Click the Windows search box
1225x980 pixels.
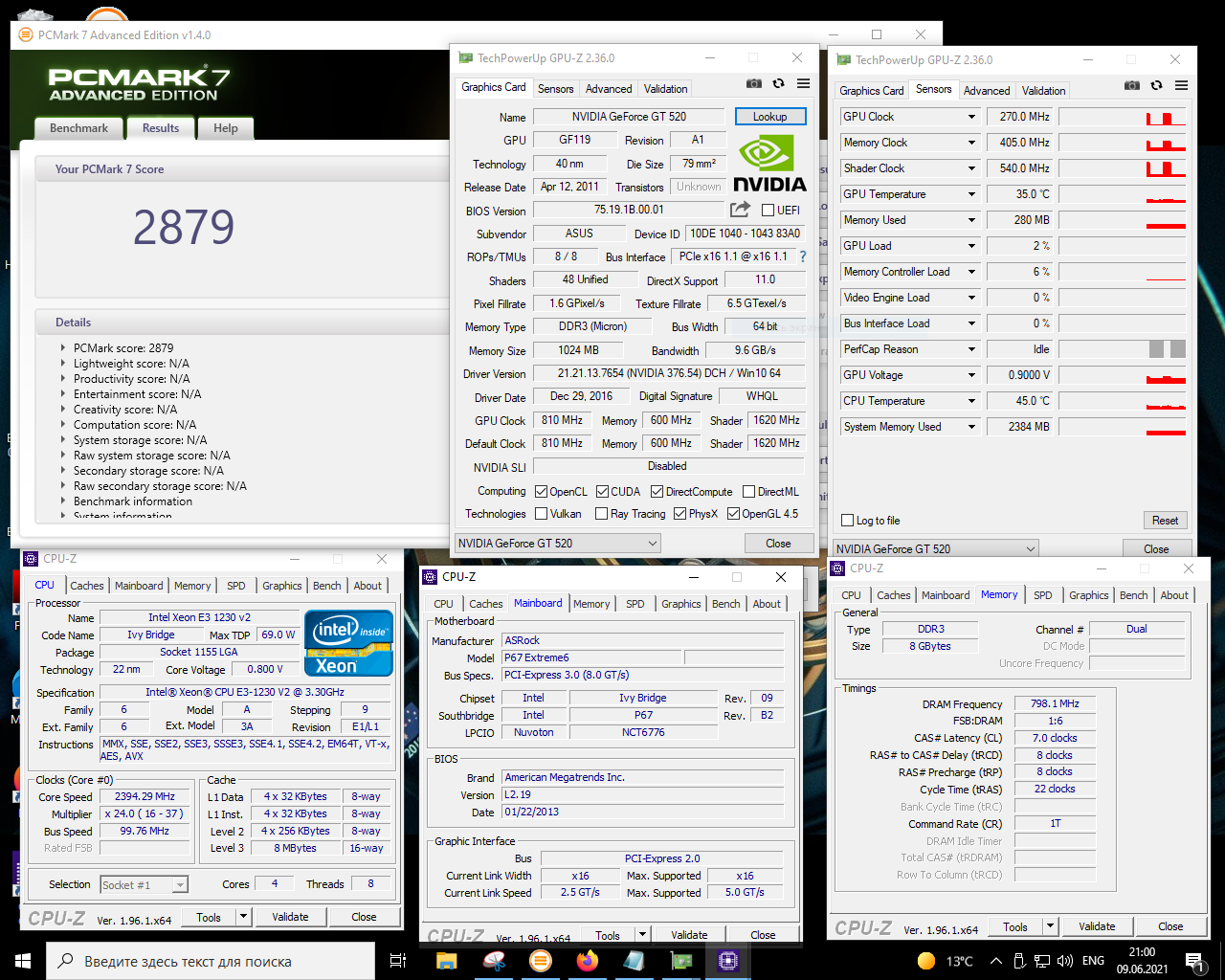point(211,961)
